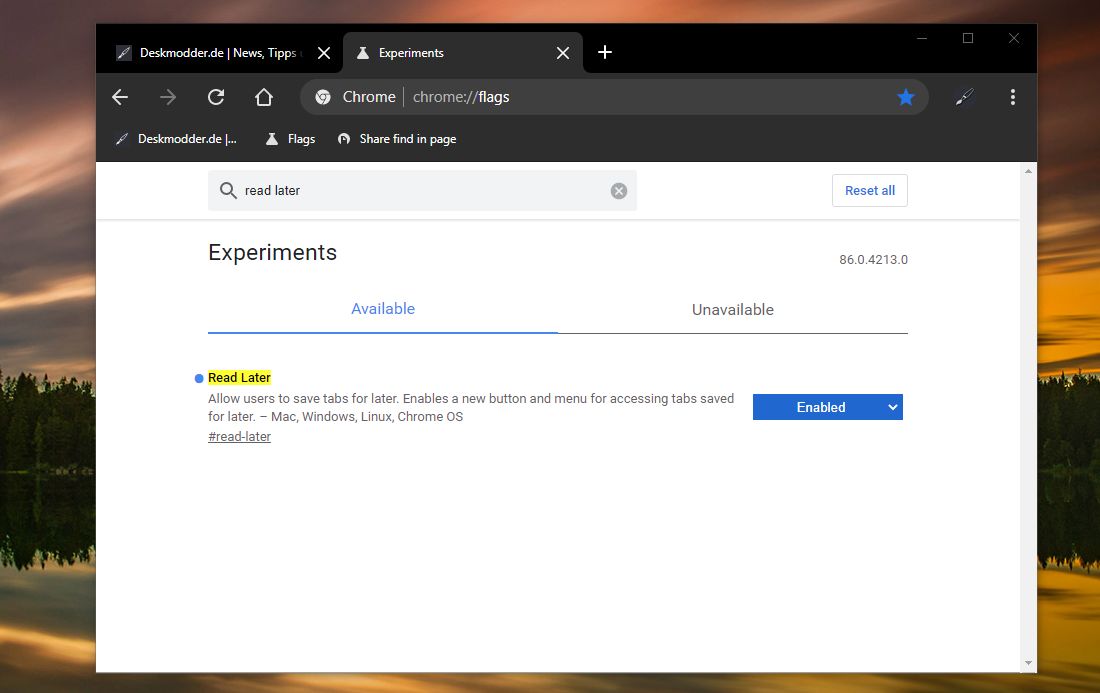The height and width of the screenshot is (693, 1100).
Task: Reload the chrome://flags page
Action: [x=216, y=97]
